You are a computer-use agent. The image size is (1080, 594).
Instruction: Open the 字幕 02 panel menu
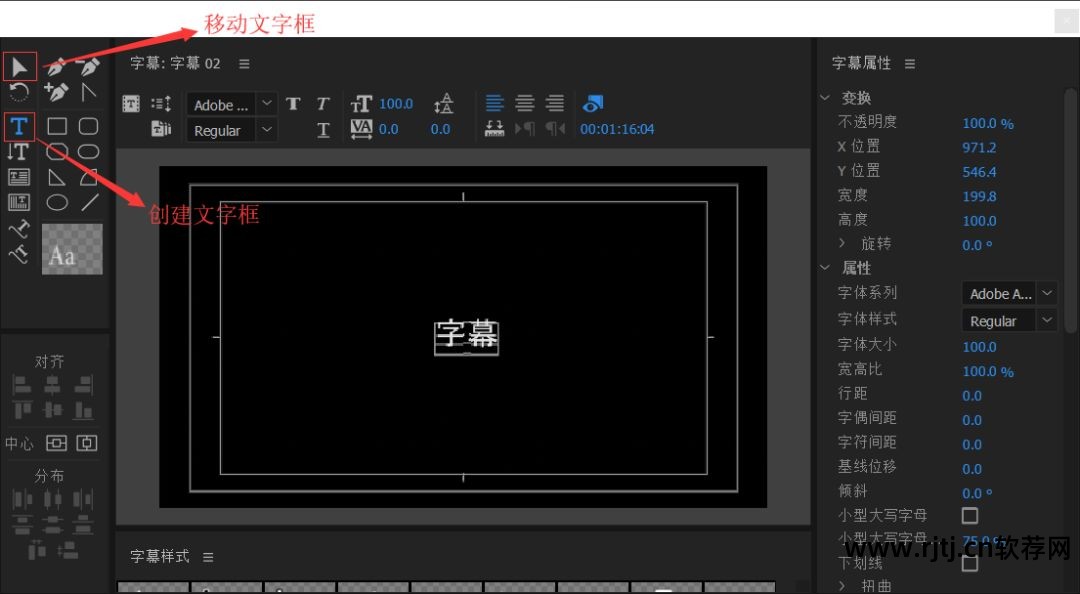tap(244, 63)
